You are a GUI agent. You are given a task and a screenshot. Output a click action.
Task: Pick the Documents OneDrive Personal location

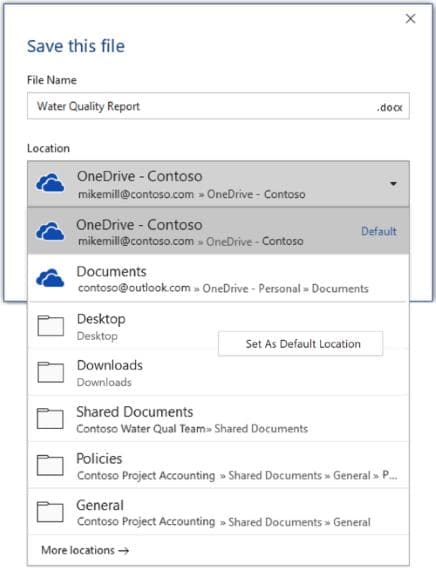click(x=218, y=278)
